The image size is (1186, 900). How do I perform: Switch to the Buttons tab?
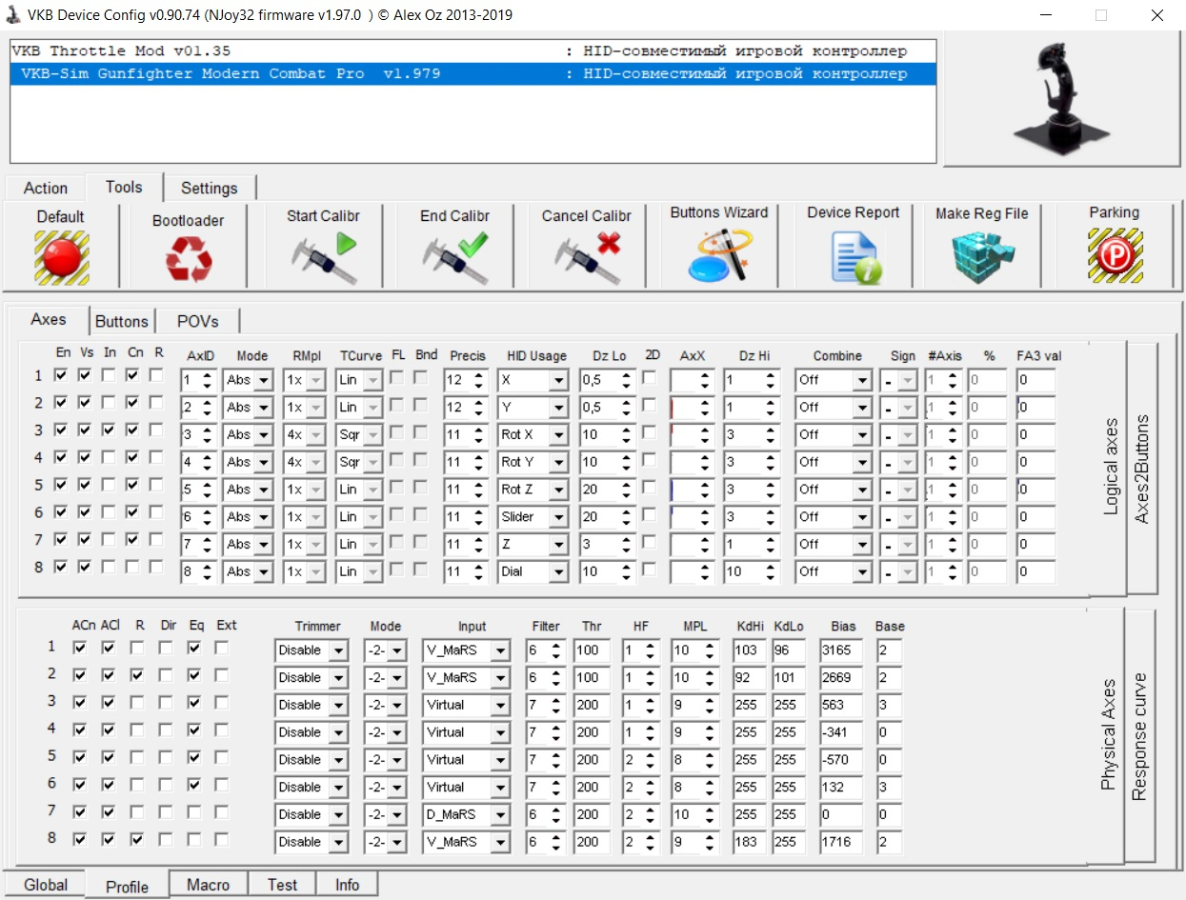click(121, 321)
